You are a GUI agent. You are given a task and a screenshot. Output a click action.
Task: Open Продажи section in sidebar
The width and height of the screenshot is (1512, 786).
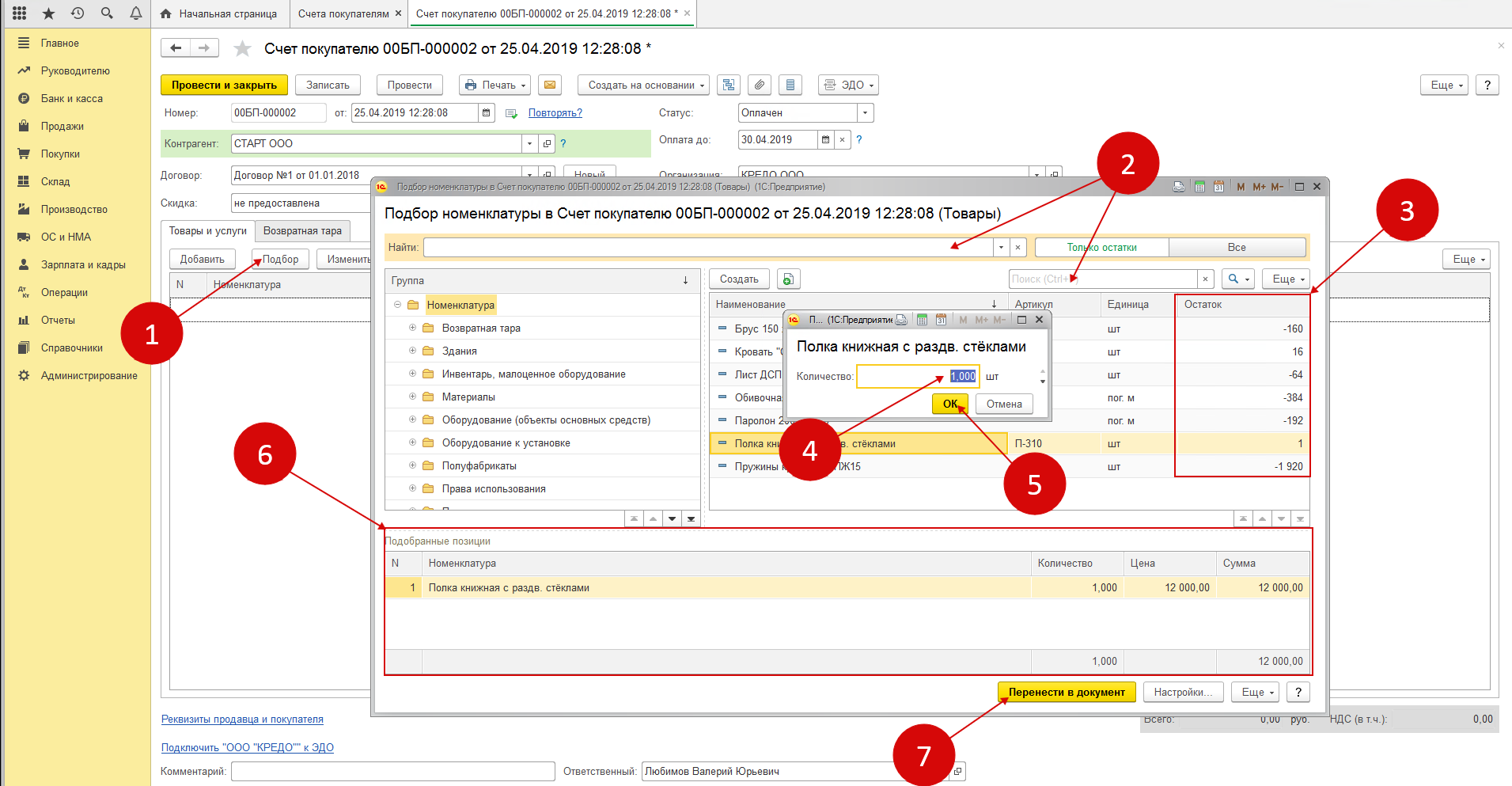point(63,127)
